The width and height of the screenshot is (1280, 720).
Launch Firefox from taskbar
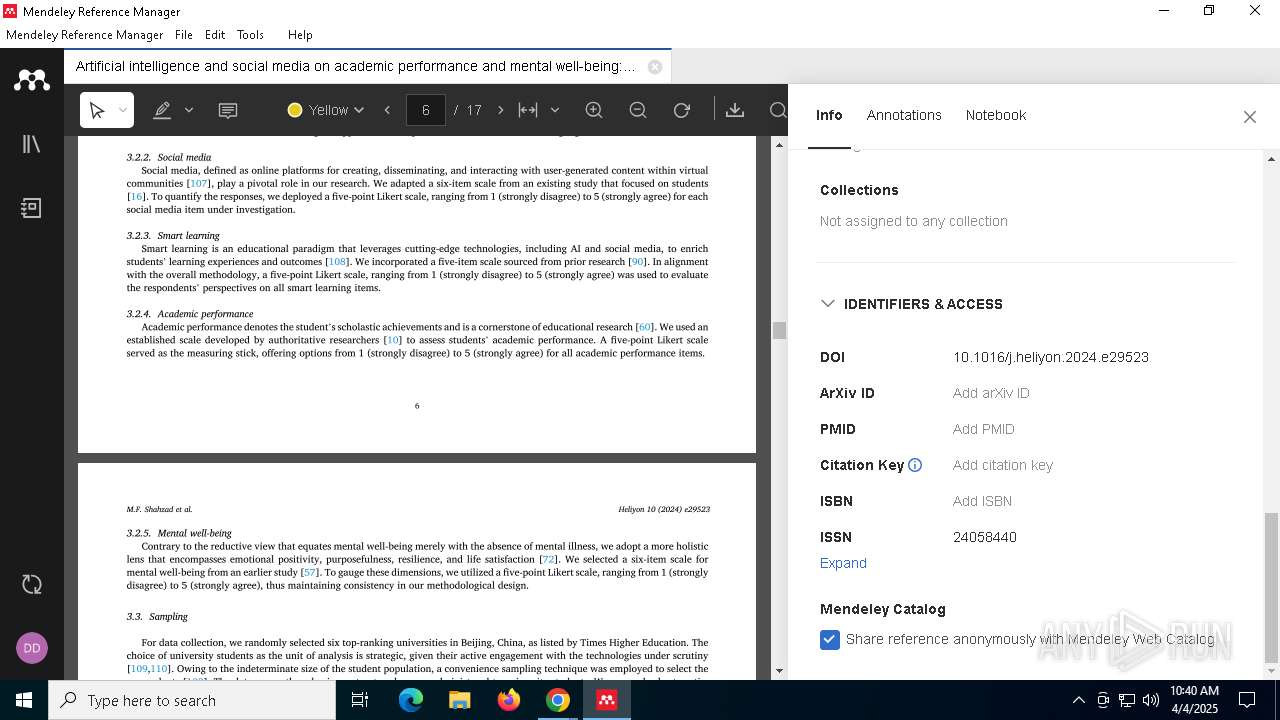509,700
